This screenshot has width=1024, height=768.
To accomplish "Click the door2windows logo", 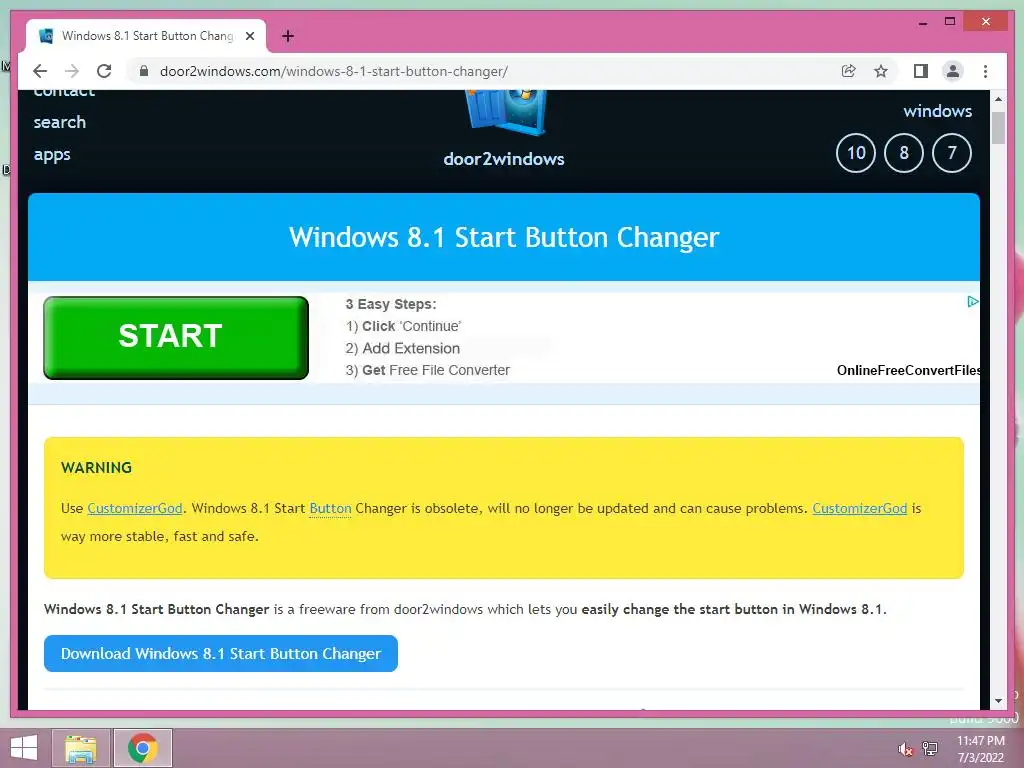I will 505,112.
